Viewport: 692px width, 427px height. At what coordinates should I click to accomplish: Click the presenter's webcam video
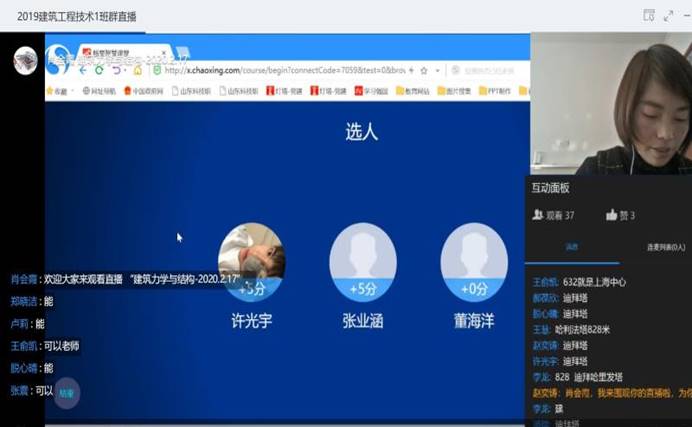click(610, 105)
